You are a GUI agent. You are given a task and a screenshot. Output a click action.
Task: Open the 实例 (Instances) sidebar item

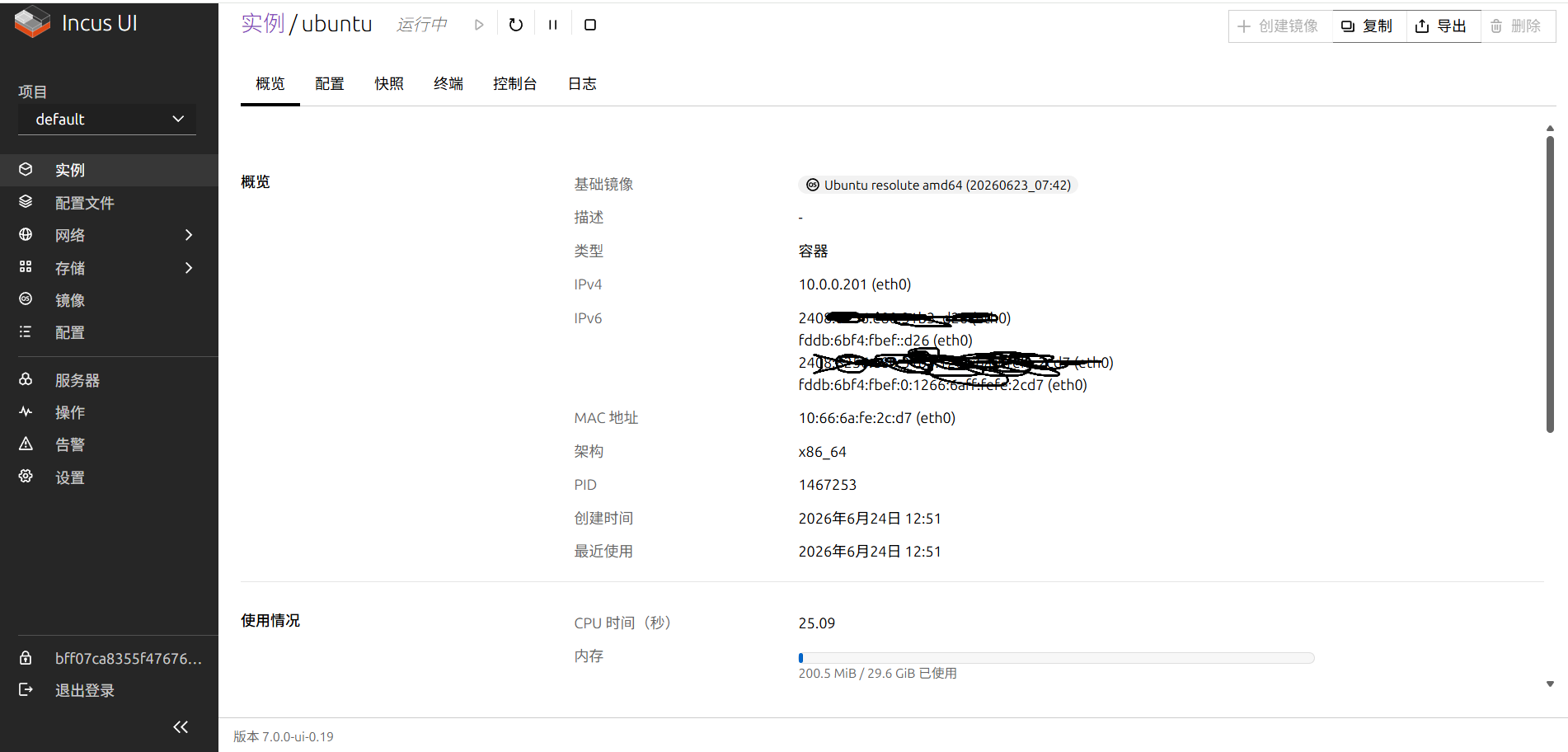[x=109, y=170]
